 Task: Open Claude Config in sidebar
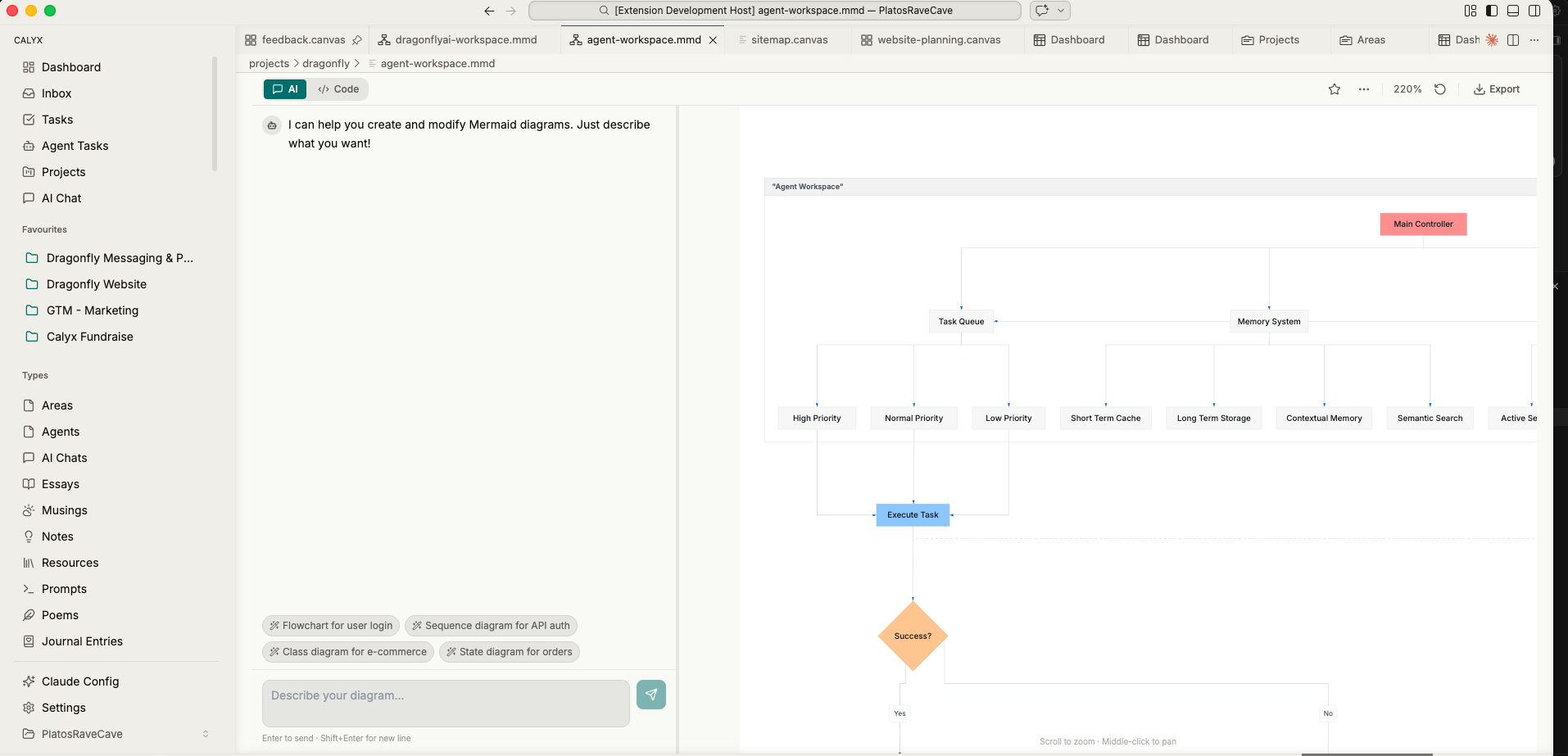[80, 681]
